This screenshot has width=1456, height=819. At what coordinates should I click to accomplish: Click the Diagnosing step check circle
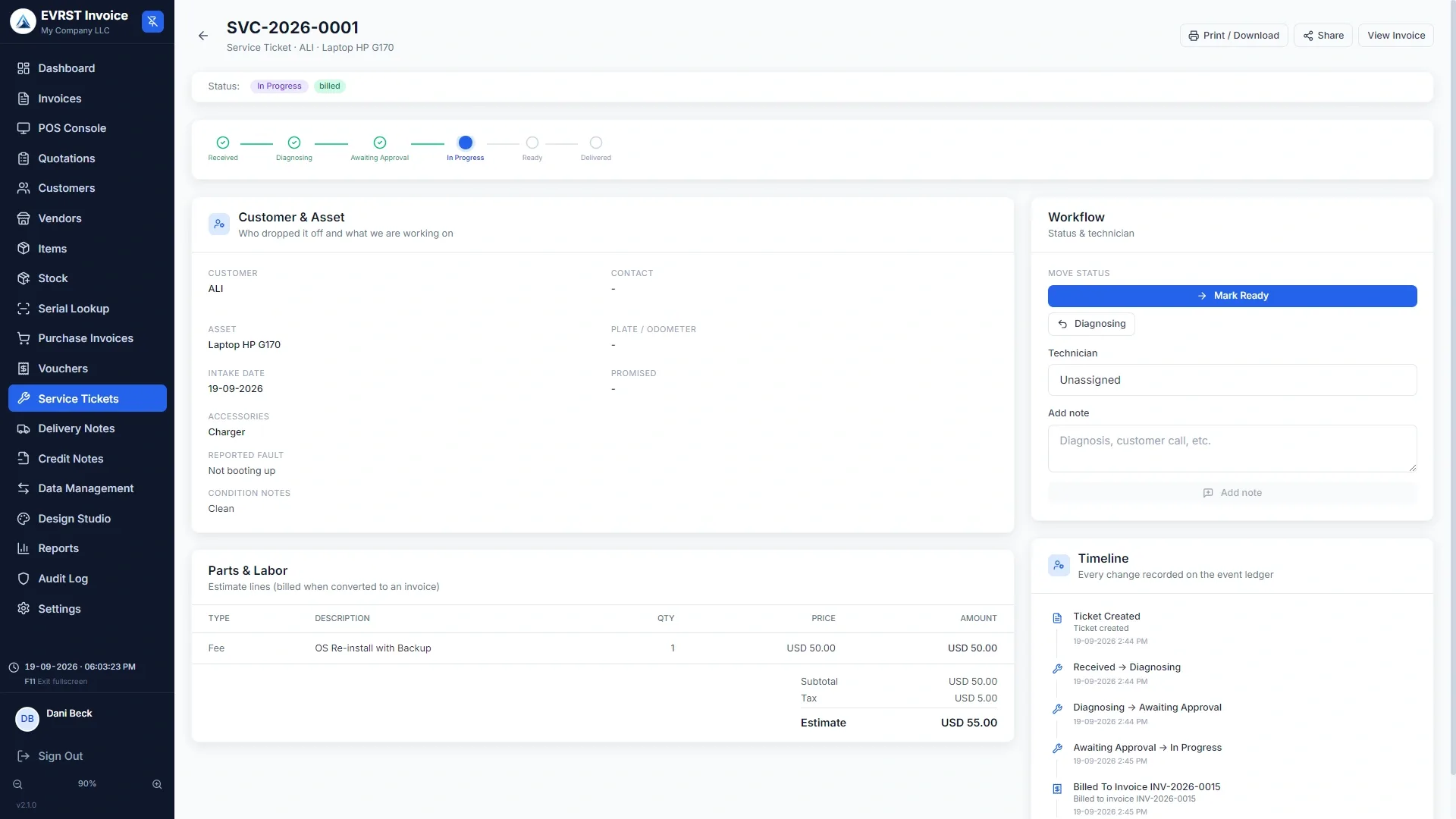(x=294, y=143)
